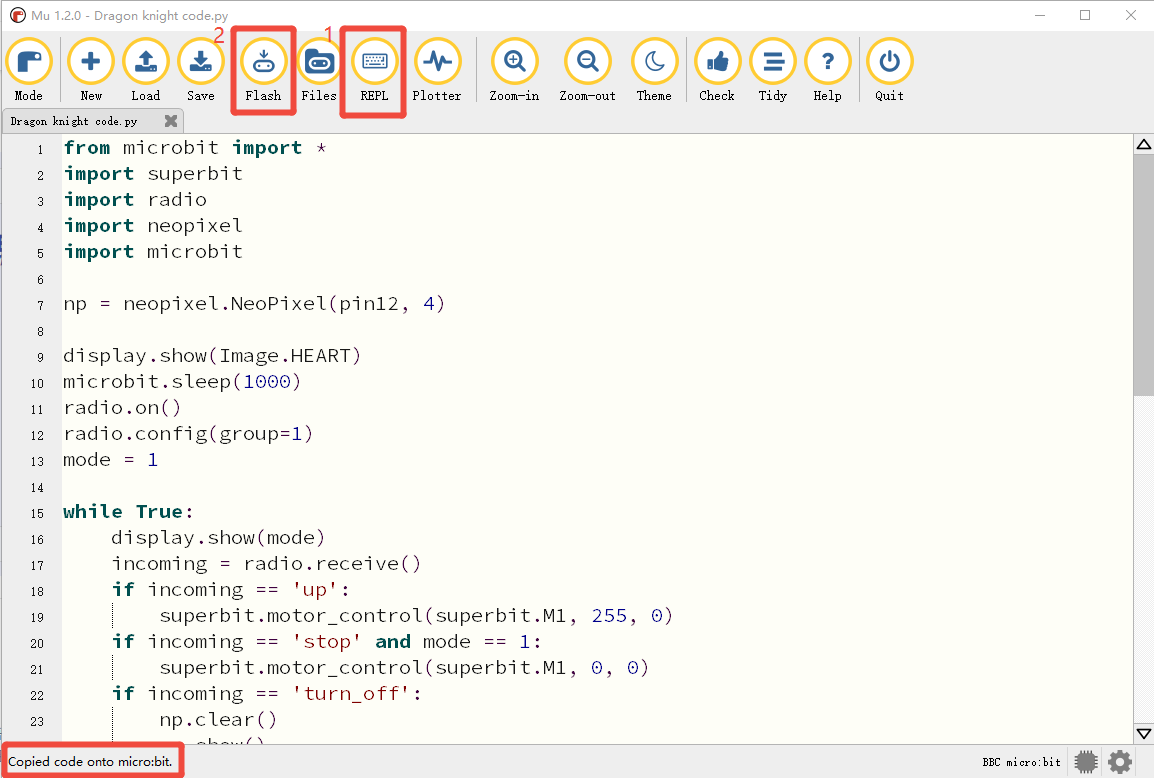Click the 'import neopixel' line
Image resolution: width=1154 pixels, height=778 pixels.
click(153, 225)
